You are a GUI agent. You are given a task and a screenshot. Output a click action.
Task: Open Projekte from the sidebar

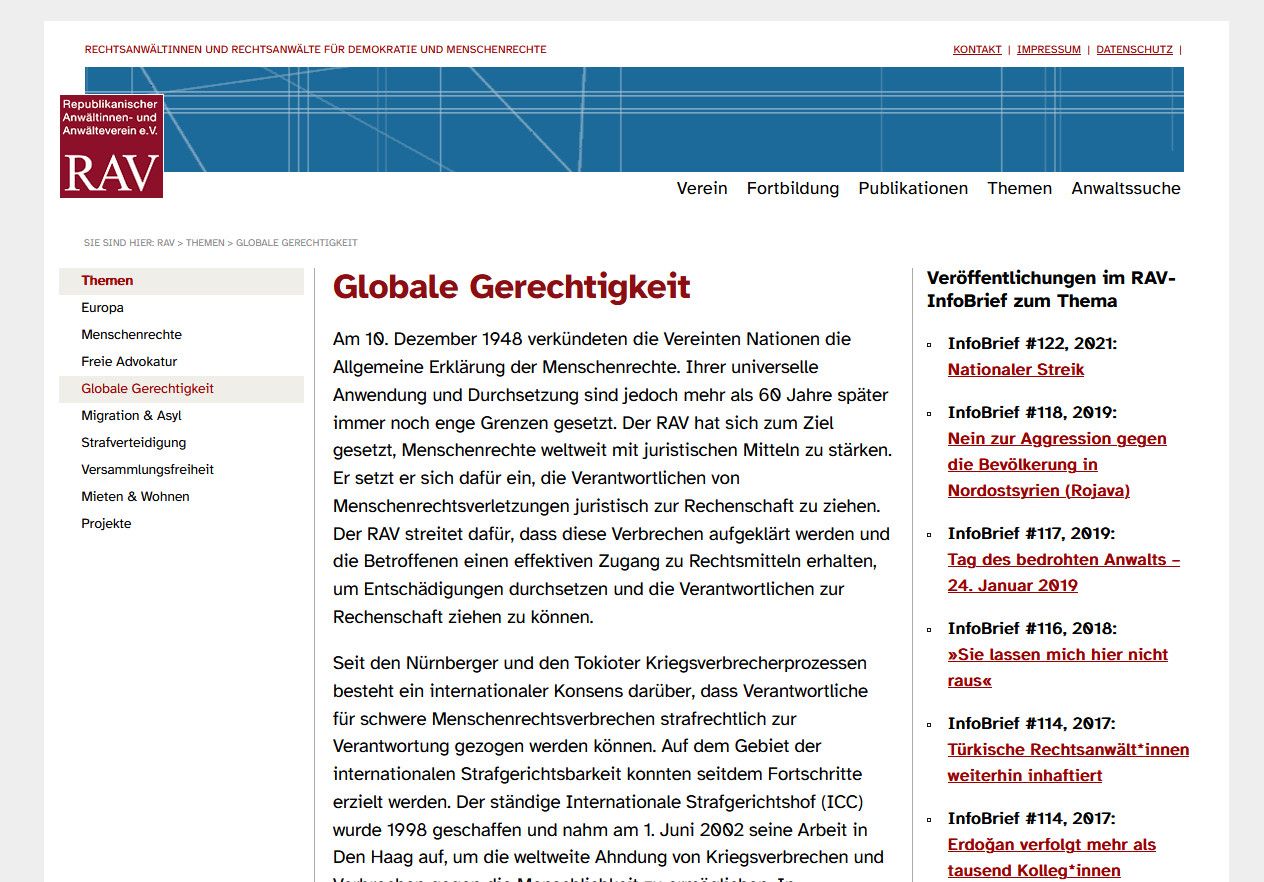[107, 523]
